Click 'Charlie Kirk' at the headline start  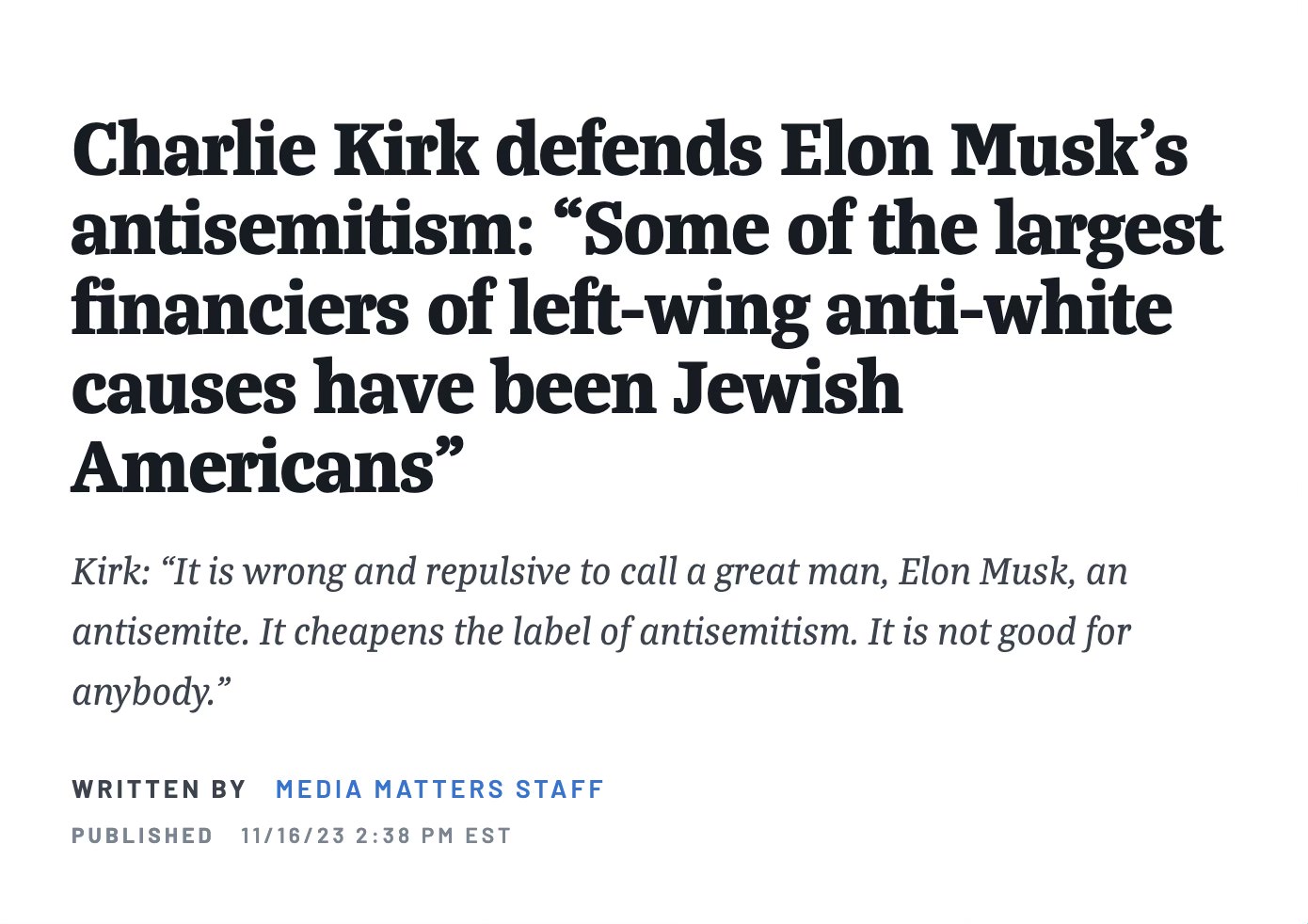[275, 151]
